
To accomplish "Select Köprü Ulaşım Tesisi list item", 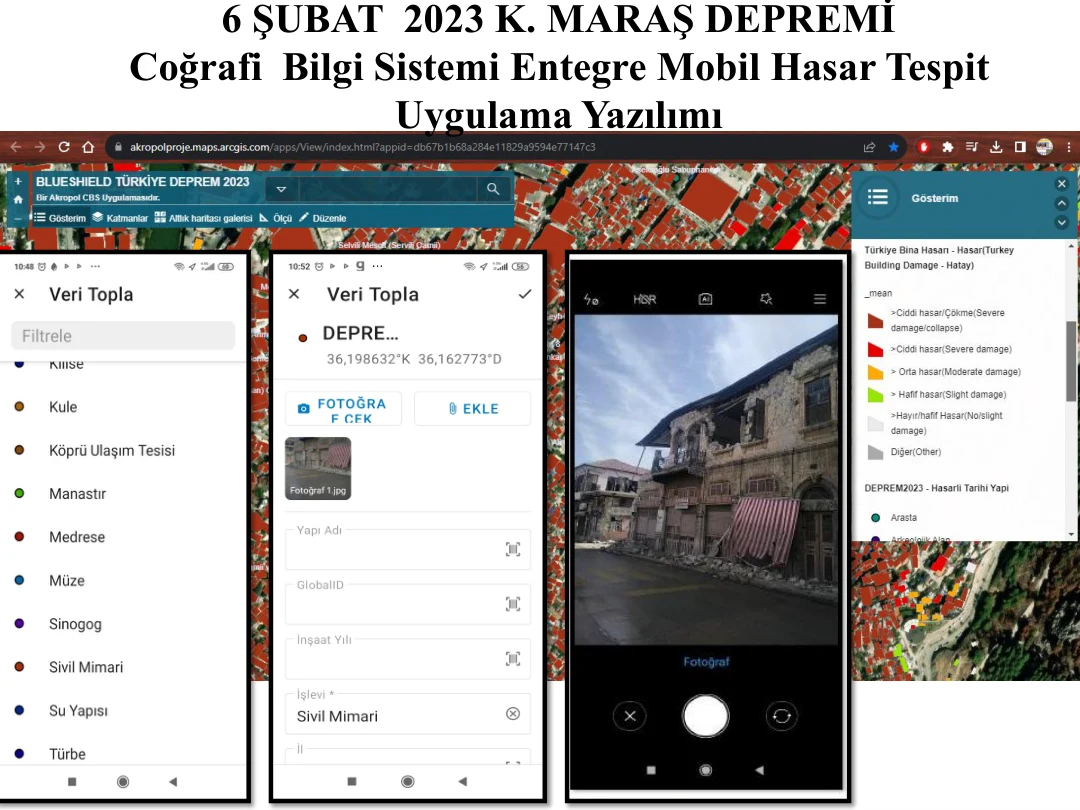I will click(112, 450).
